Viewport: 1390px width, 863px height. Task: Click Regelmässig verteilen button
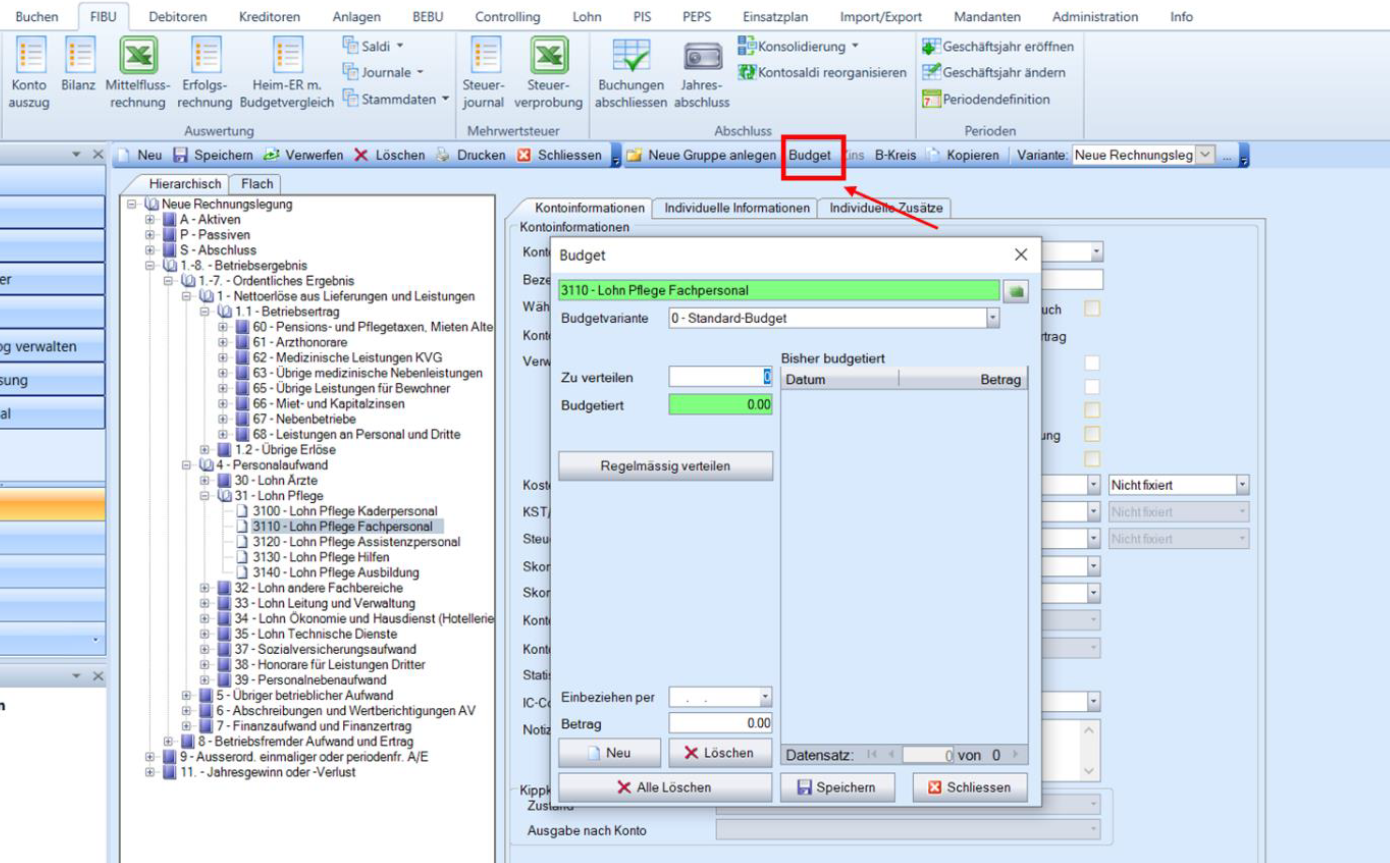point(665,466)
